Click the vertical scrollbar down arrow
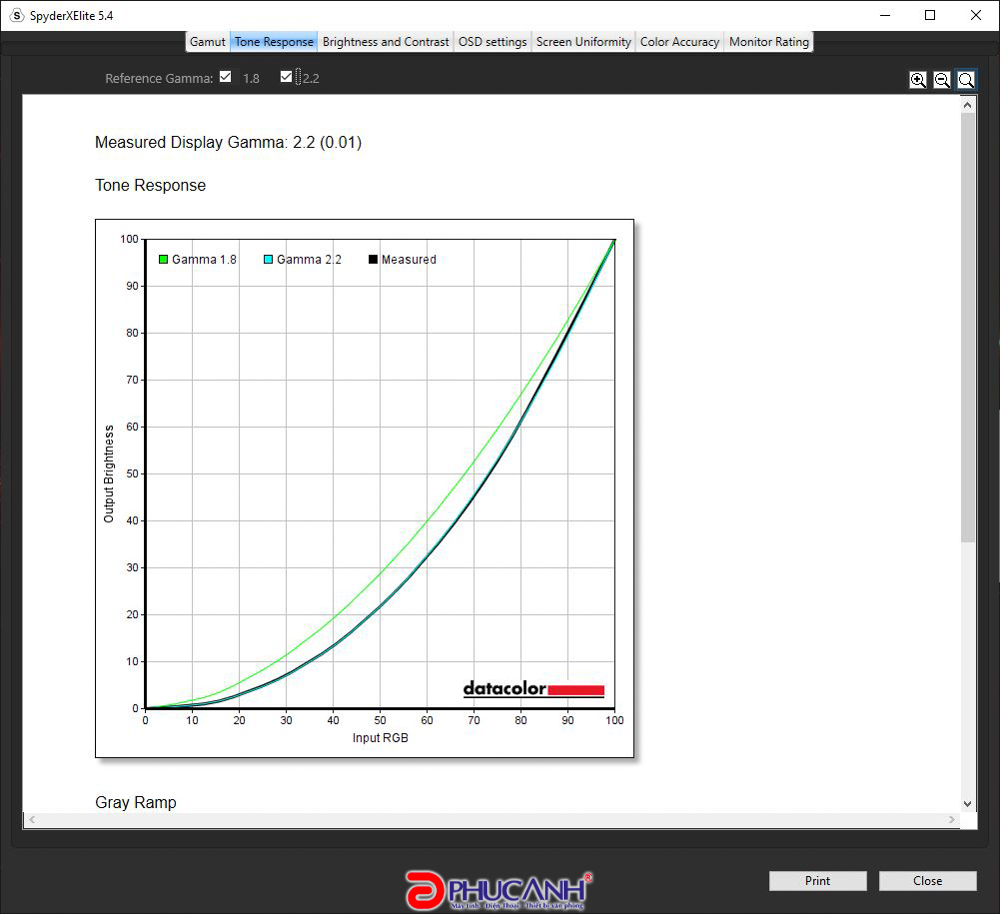This screenshot has width=1000, height=914. point(967,803)
